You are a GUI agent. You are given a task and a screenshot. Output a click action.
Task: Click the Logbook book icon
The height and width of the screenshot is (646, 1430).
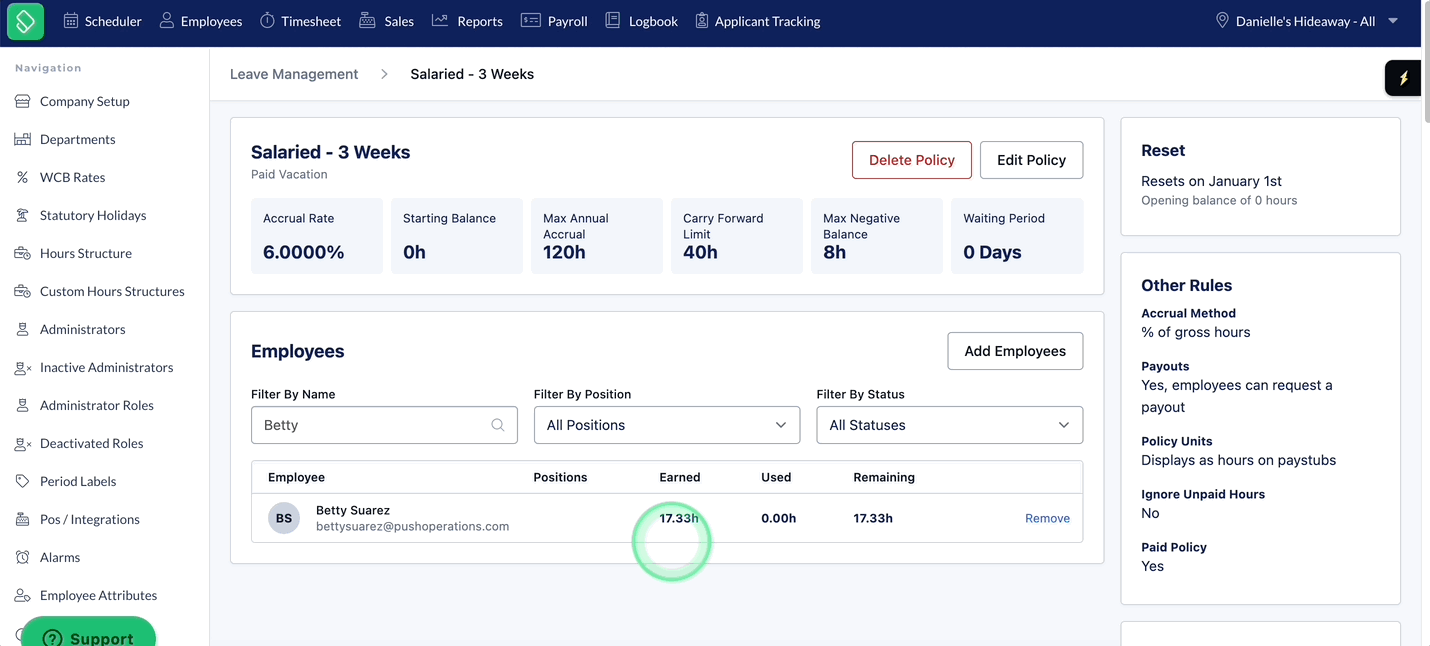[613, 21]
